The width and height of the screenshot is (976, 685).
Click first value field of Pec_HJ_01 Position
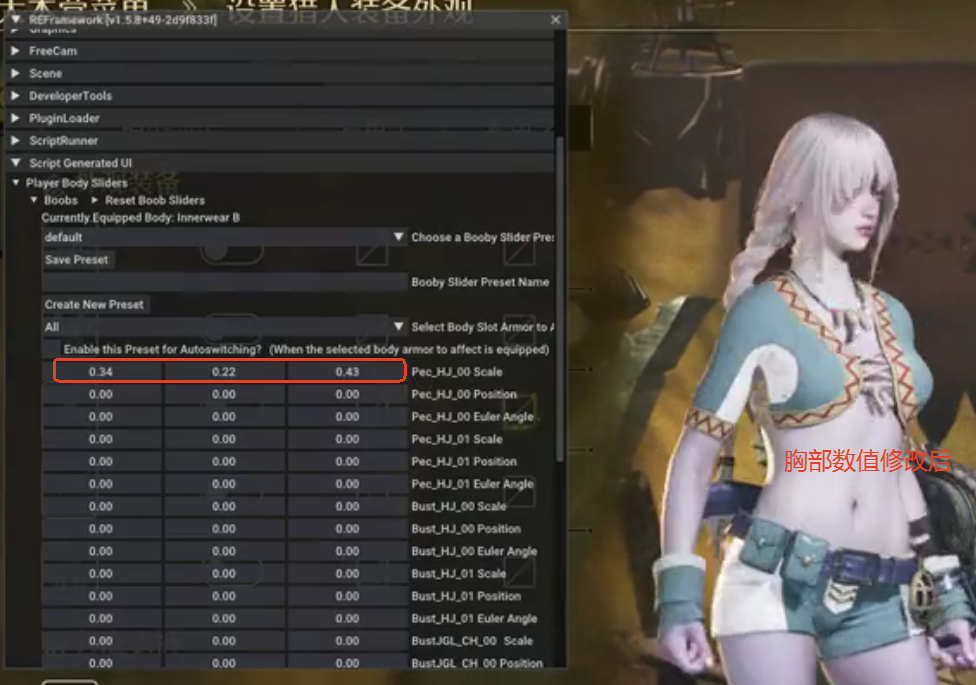101,461
